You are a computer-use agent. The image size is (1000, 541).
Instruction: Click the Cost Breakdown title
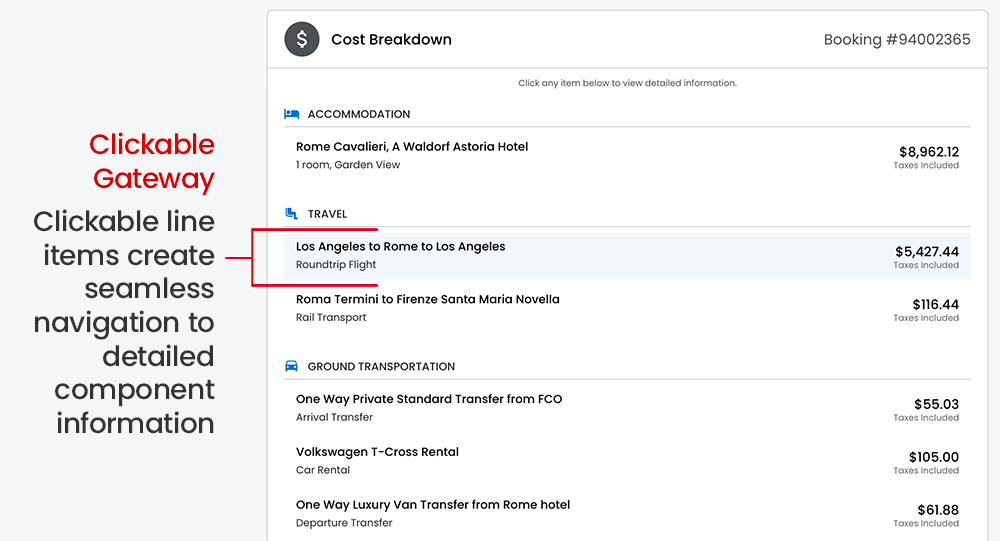[x=391, y=40]
